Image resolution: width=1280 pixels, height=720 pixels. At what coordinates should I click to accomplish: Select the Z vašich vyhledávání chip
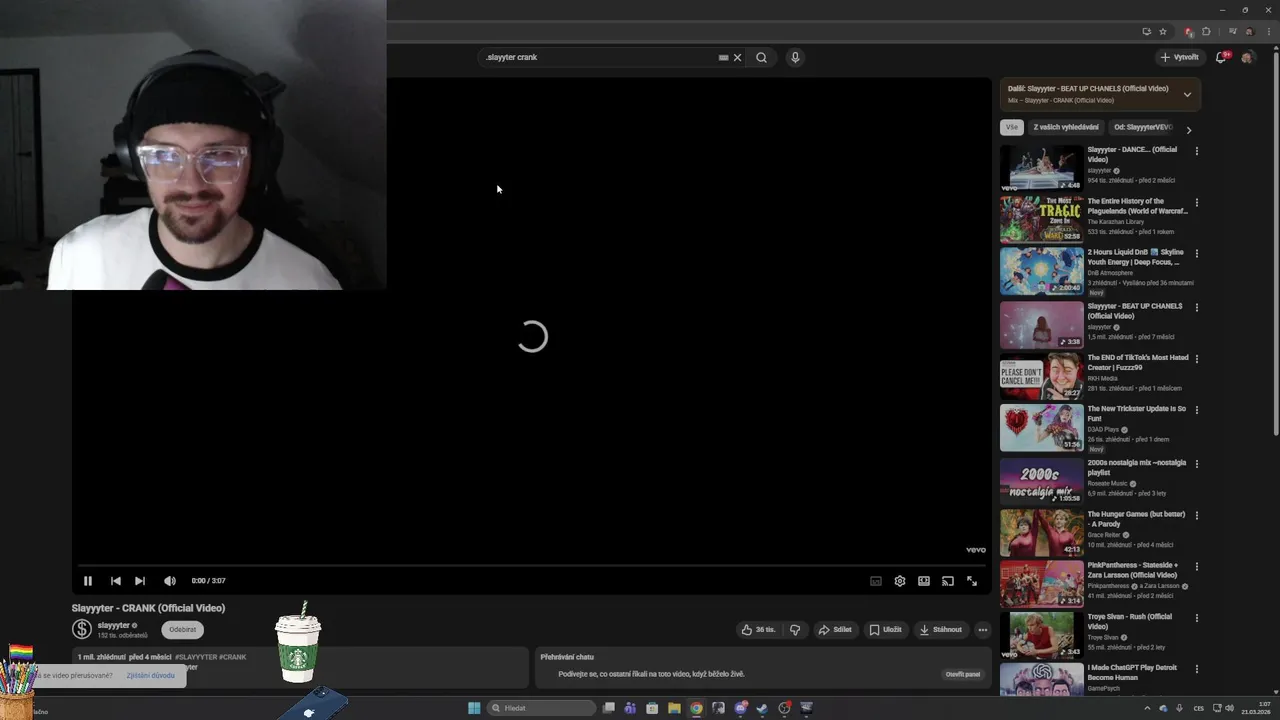click(x=1066, y=128)
